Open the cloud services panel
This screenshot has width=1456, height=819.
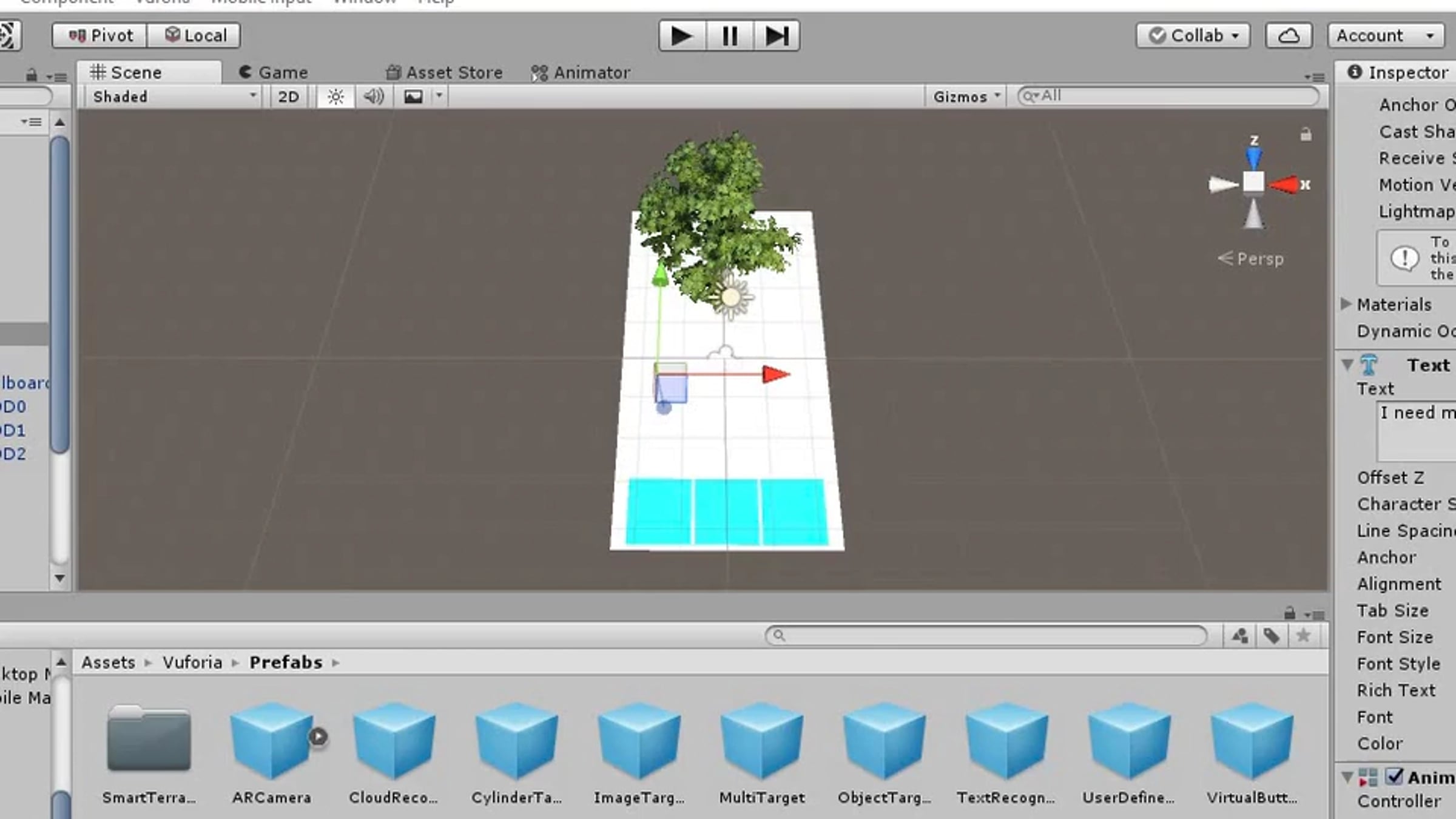[1289, 36]
